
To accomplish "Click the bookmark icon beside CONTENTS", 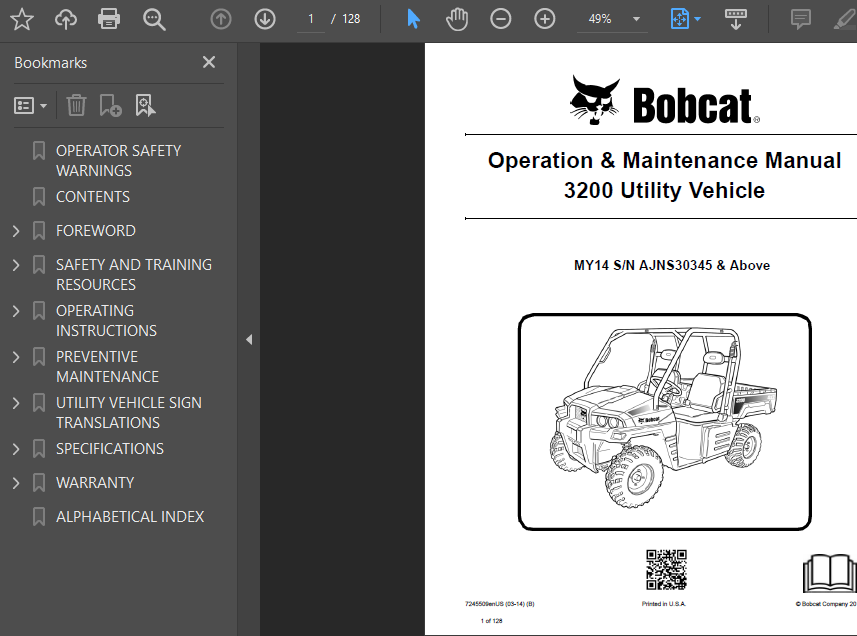I will 39,197.
